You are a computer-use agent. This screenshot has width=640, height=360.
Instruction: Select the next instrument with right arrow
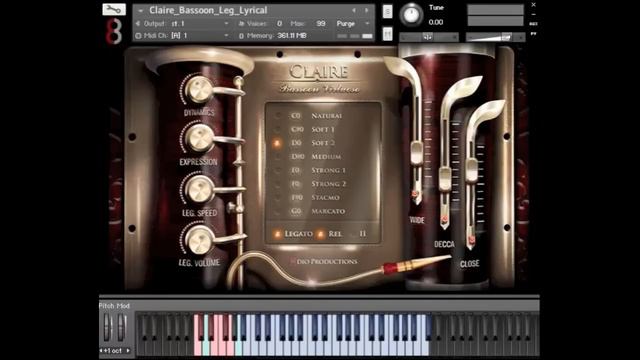click(x=367, y=10)
